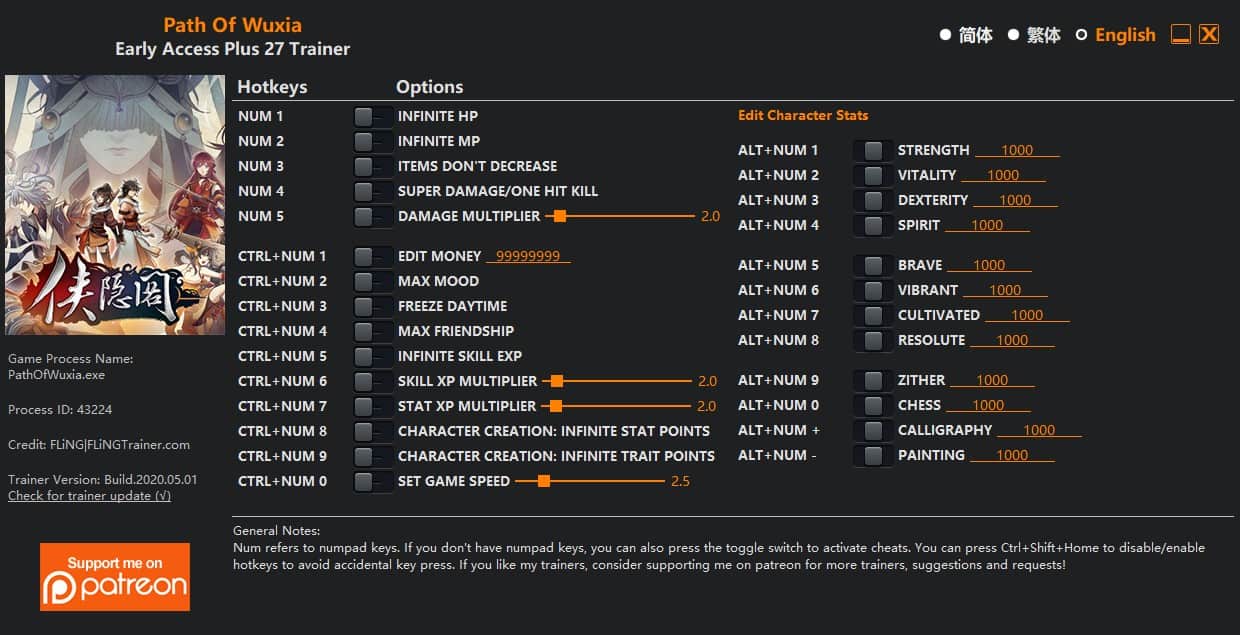
Task: Select the Simplified Chinese 简体 language option
Action: point(966,35)
